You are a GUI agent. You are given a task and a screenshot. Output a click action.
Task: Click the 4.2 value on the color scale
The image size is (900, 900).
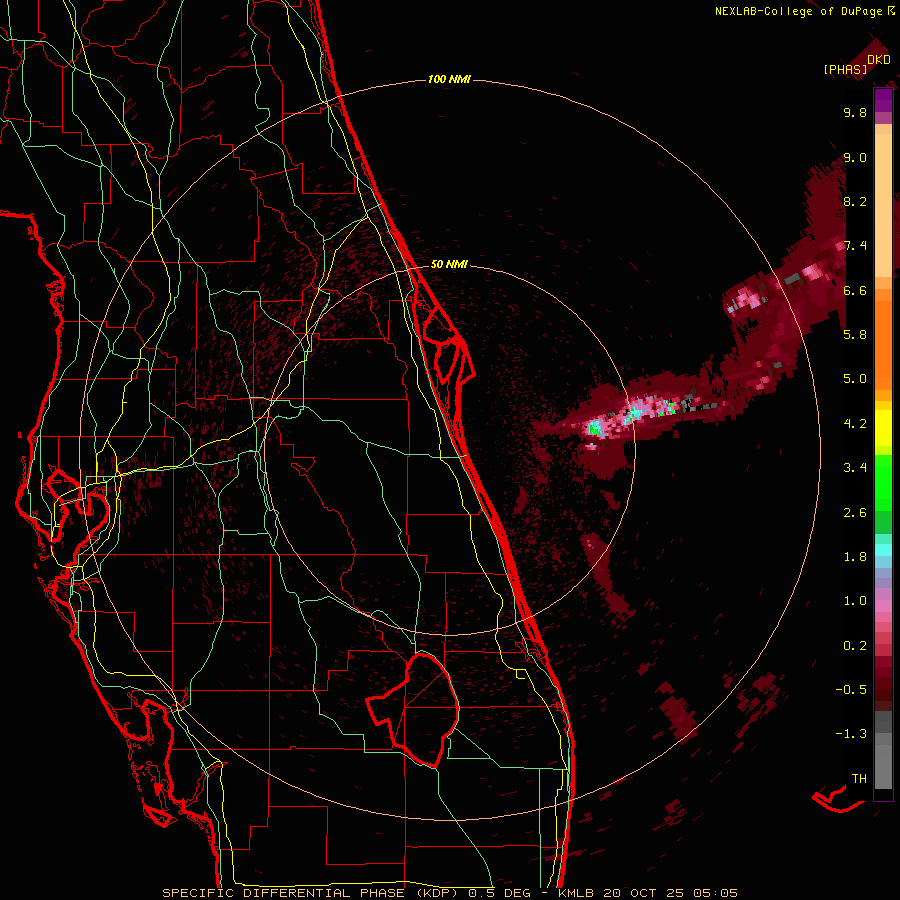pos(855,424)
